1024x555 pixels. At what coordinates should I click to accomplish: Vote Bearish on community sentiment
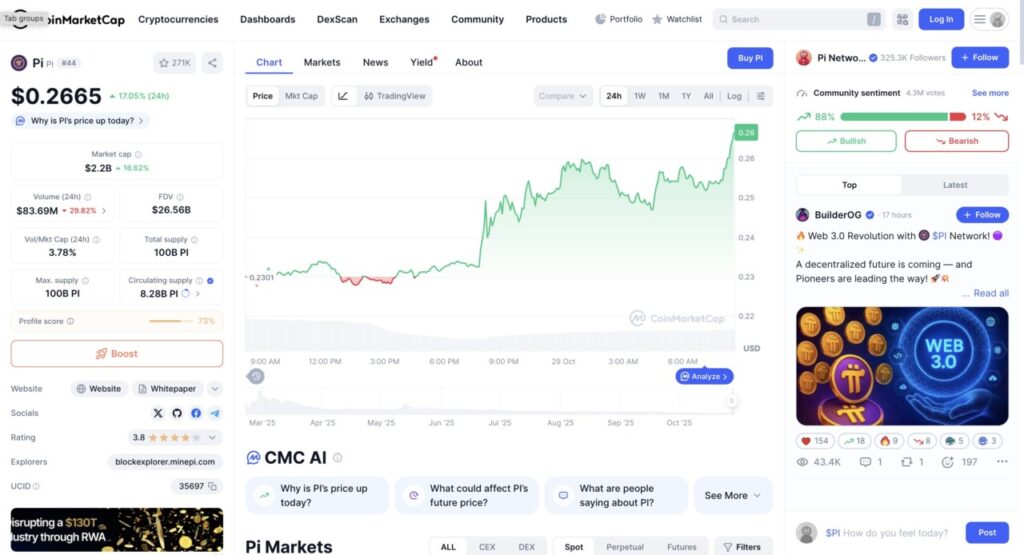956,141
